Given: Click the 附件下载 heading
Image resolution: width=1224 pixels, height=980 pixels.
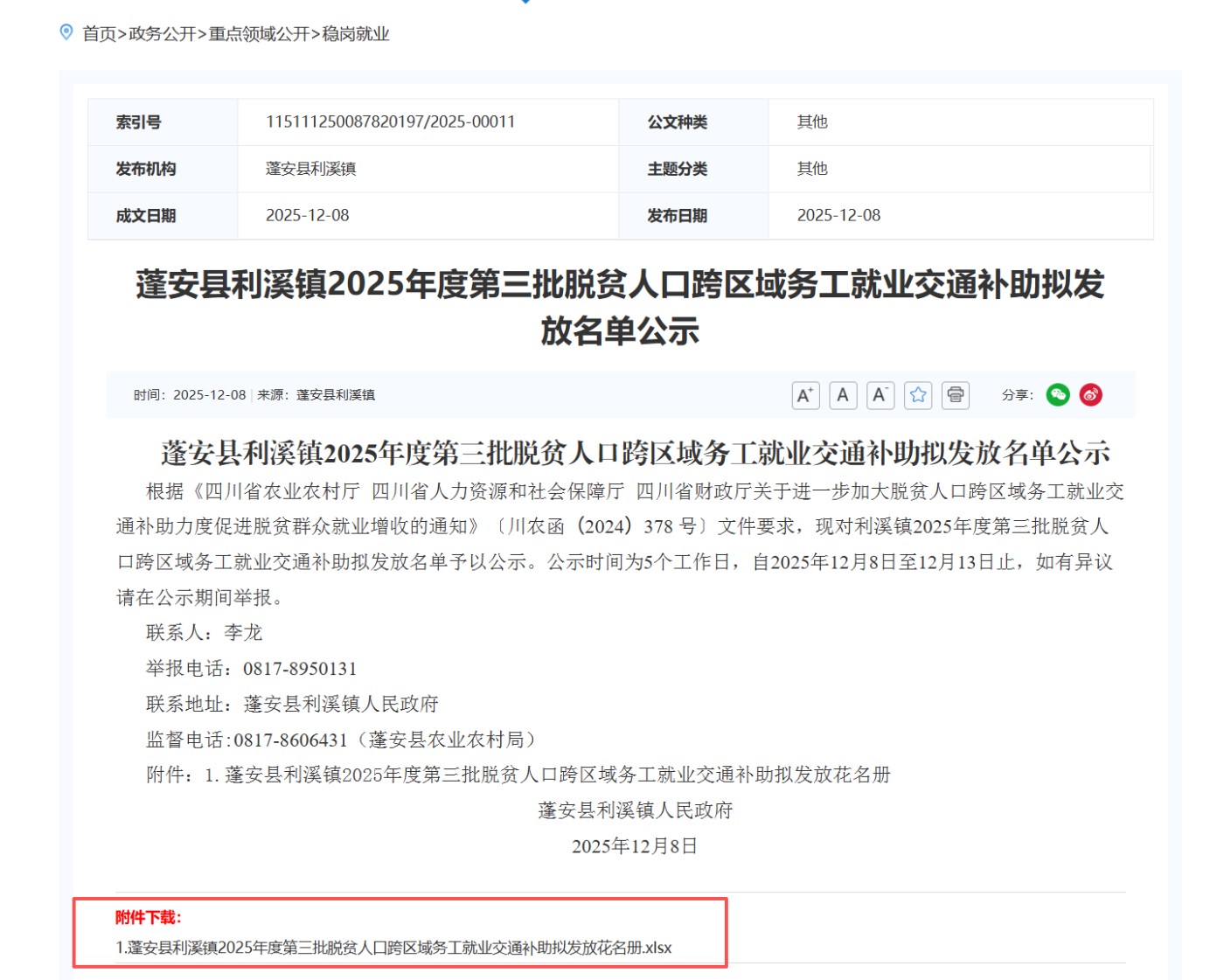Looking at the screenshot, I should point(149,917).
